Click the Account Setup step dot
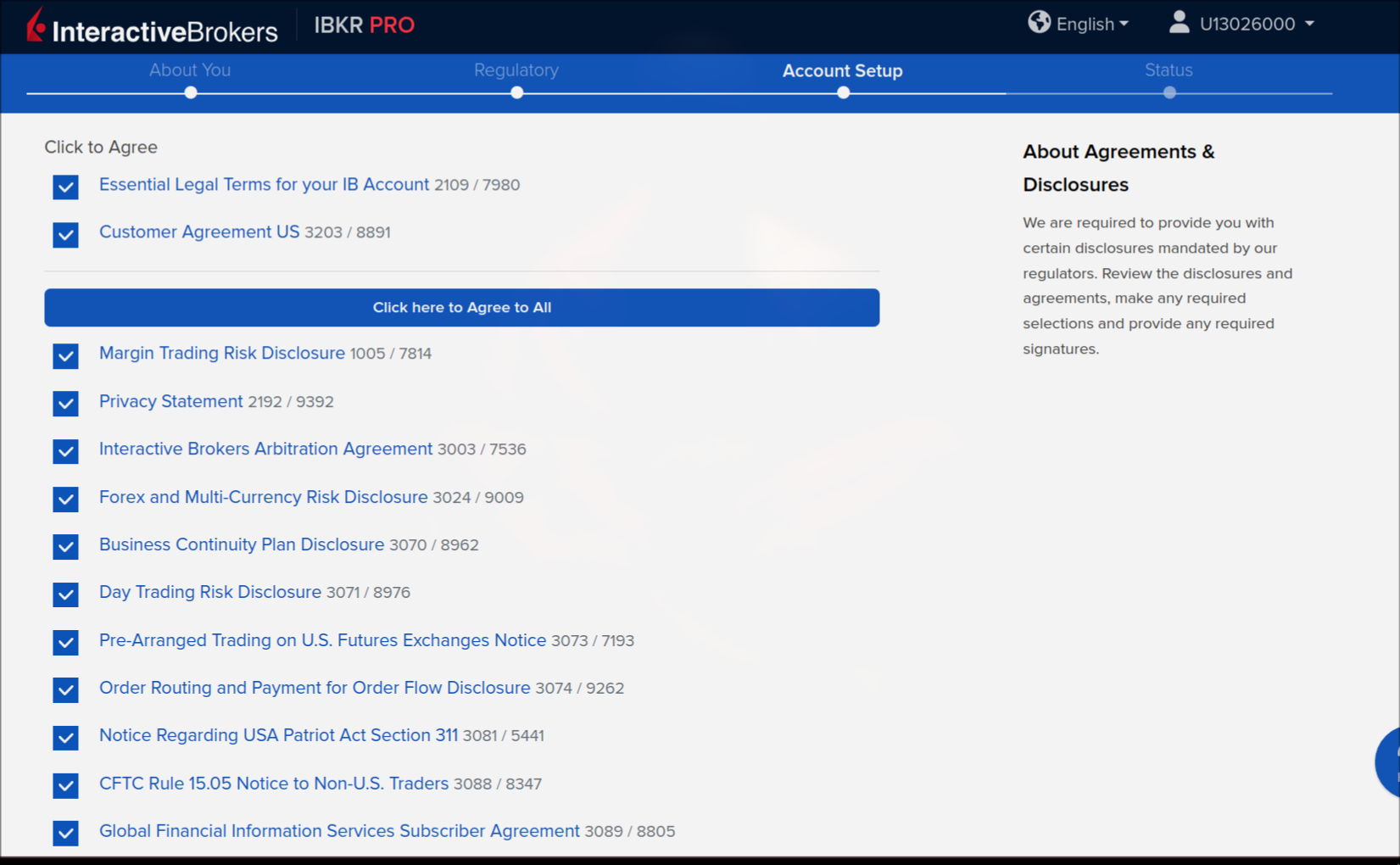Image resolution: width=1400 pixels, height=865 pixels. coord(843,92)
